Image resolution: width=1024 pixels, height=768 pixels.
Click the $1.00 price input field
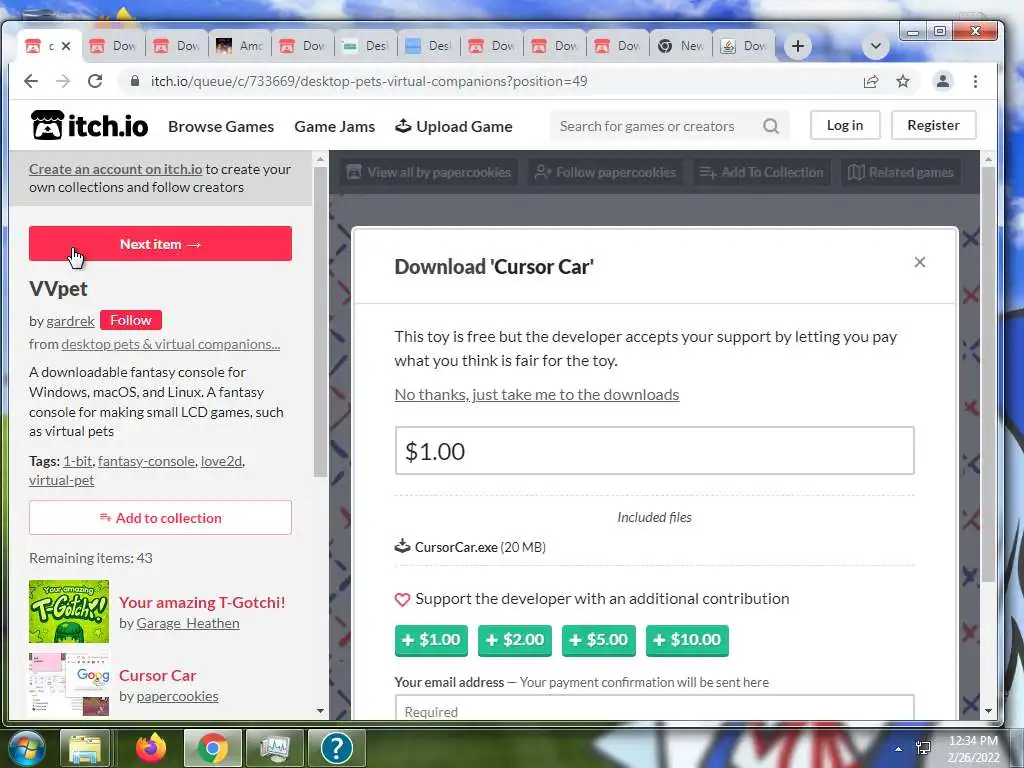coord(654,451)
